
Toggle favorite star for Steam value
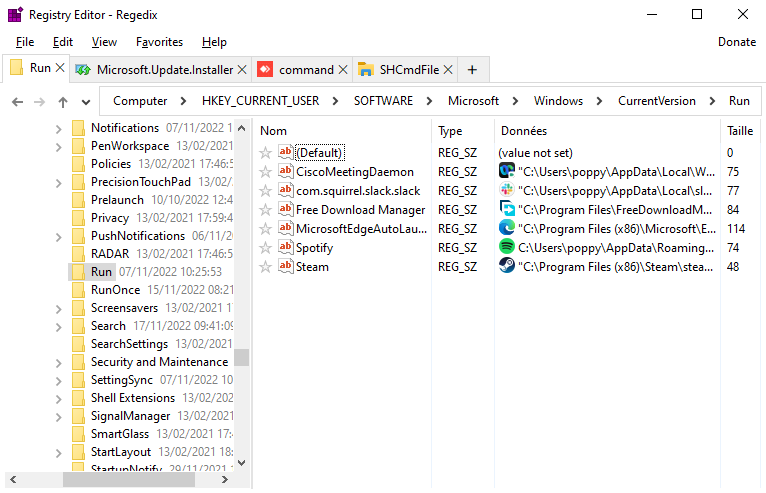coord(265,267)
